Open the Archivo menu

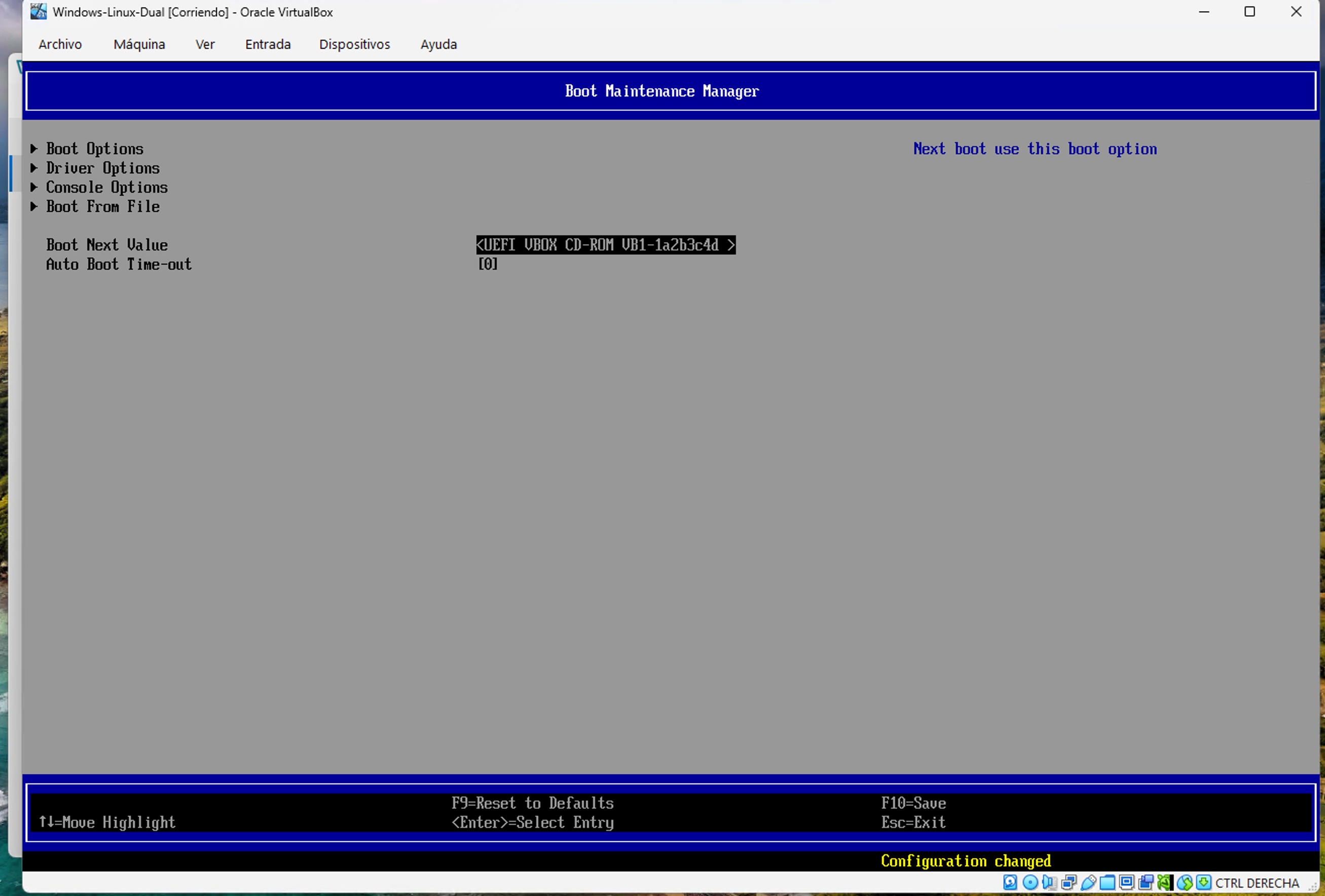pos(60,44)
